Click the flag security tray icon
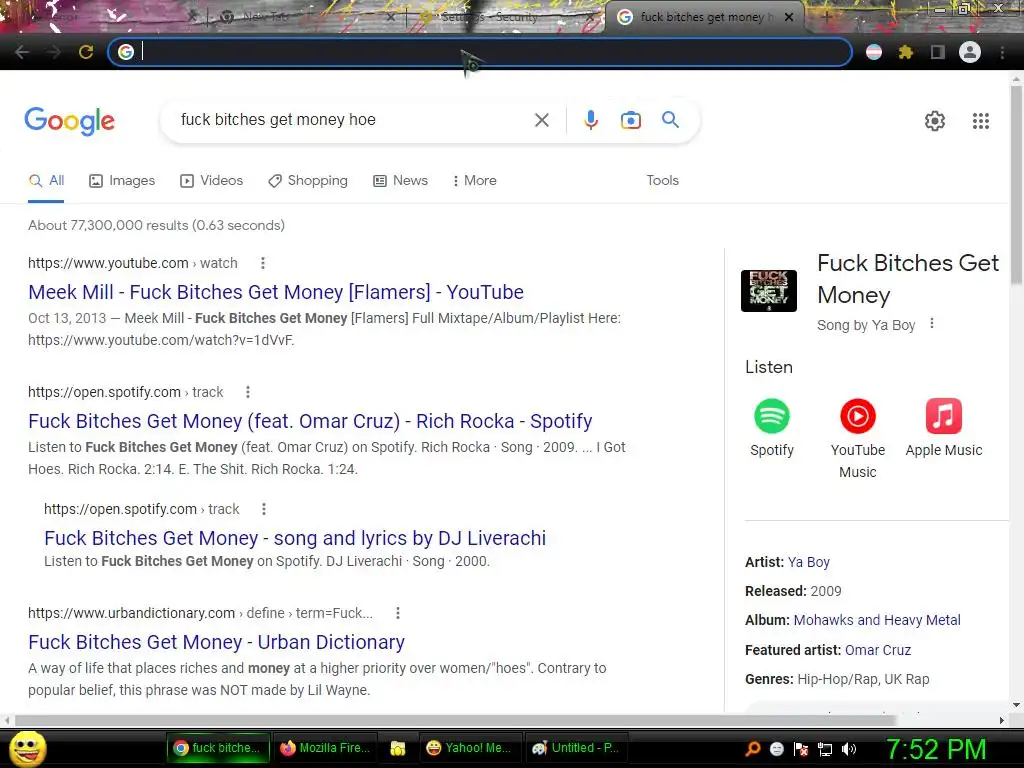The image size is (1024, 768). point(801,749)
